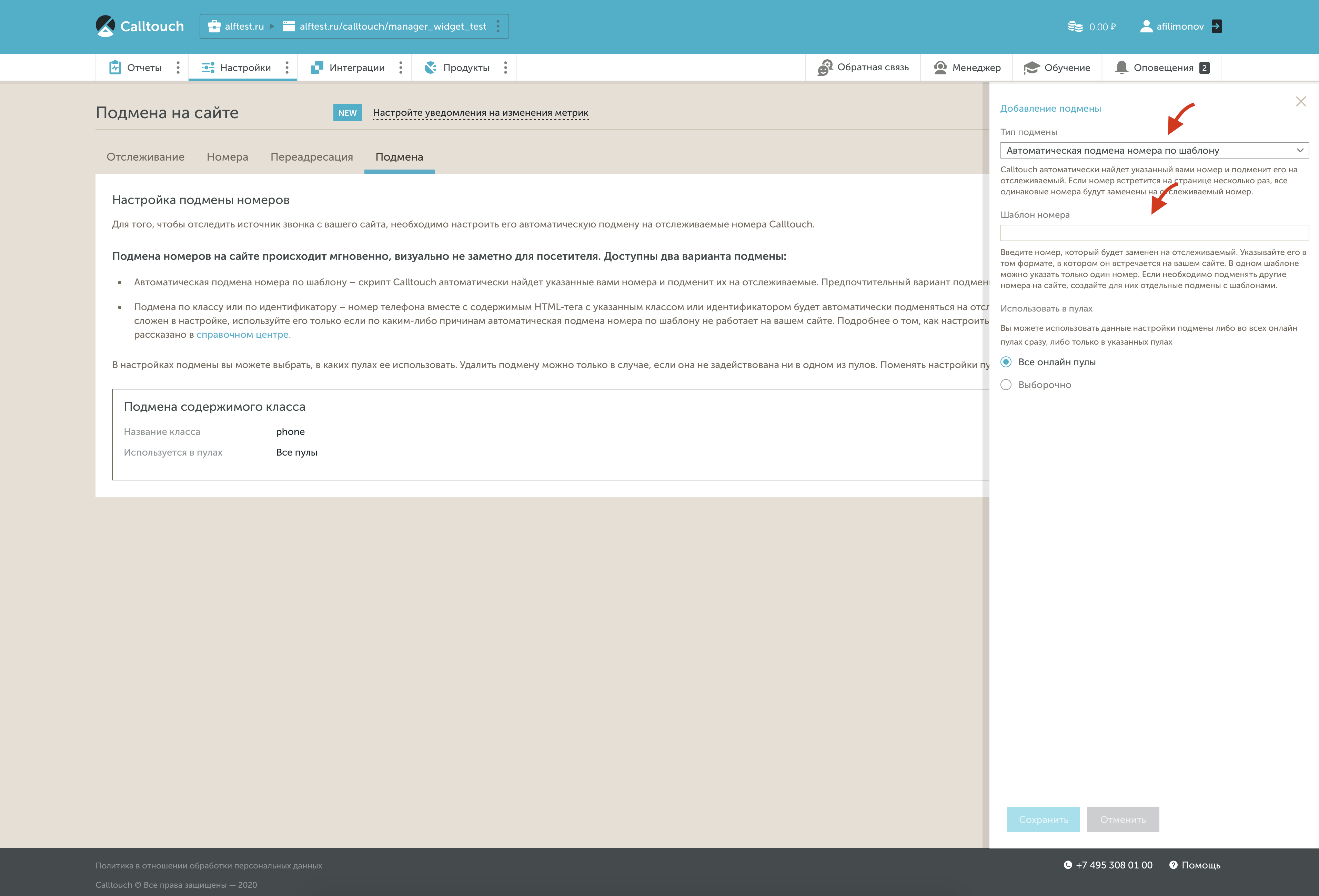Open the personal data processing policy link

(209, 865)
